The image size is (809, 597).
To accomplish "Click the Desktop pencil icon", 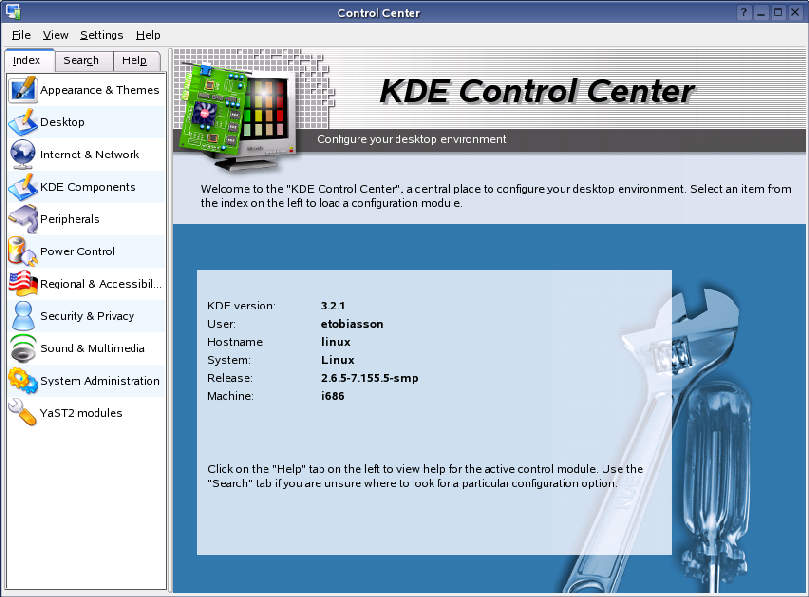I will point(23,122).
